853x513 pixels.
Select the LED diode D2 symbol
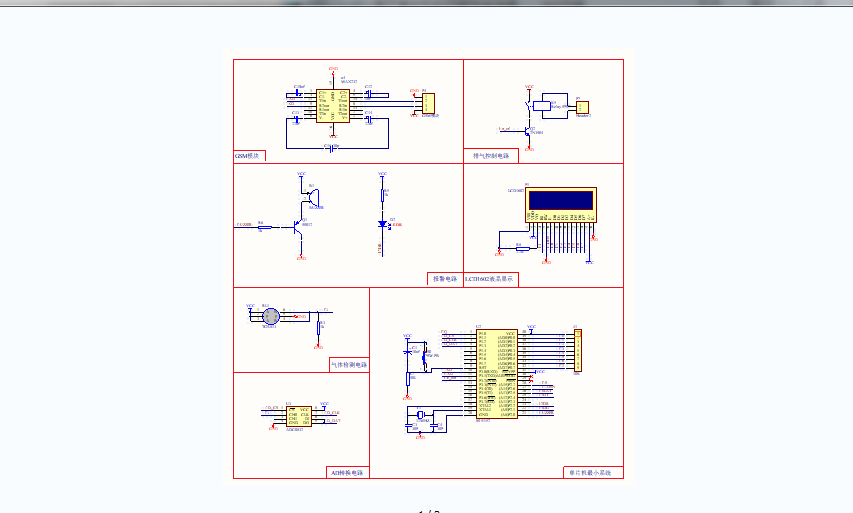[x=382, y=224]
